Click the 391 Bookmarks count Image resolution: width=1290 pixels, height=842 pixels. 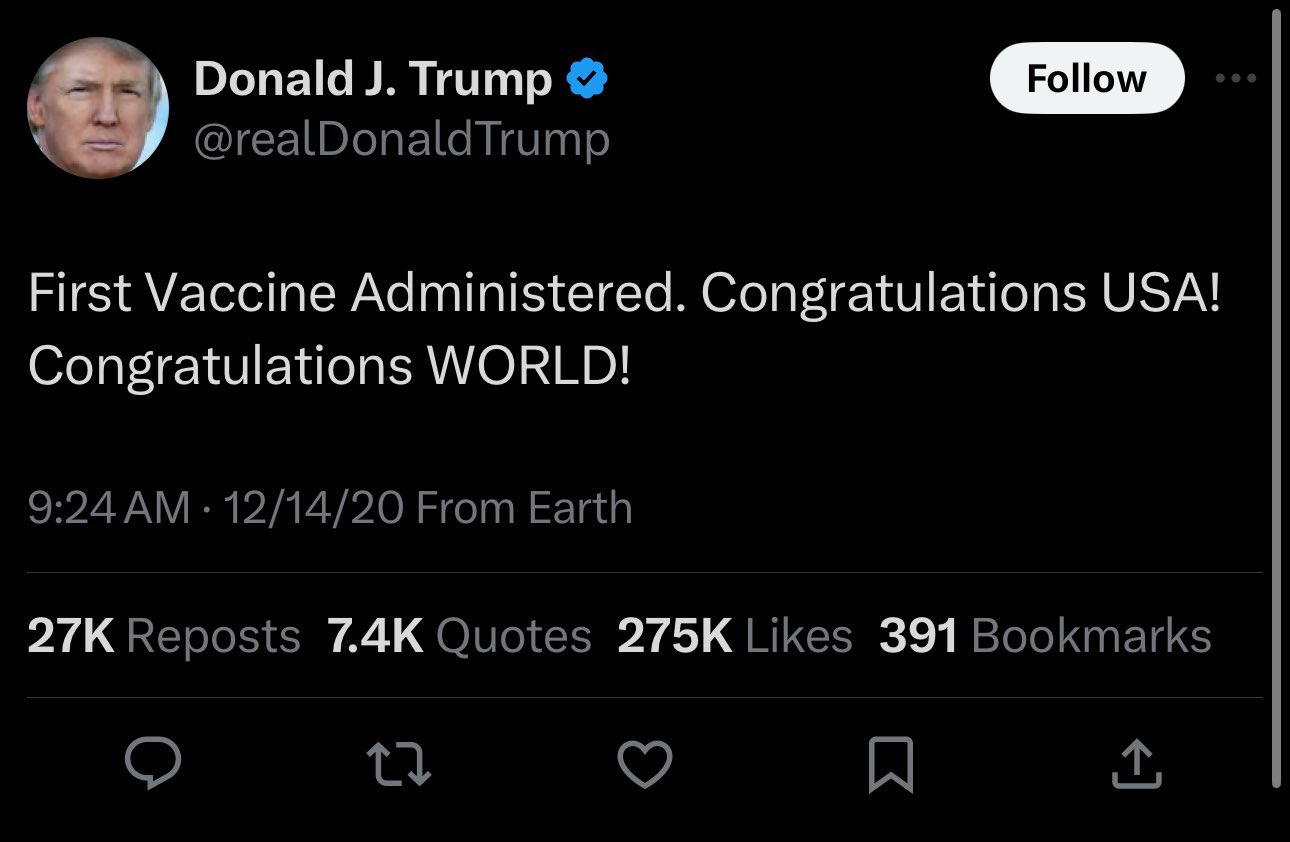click(x=1045, y=636)
